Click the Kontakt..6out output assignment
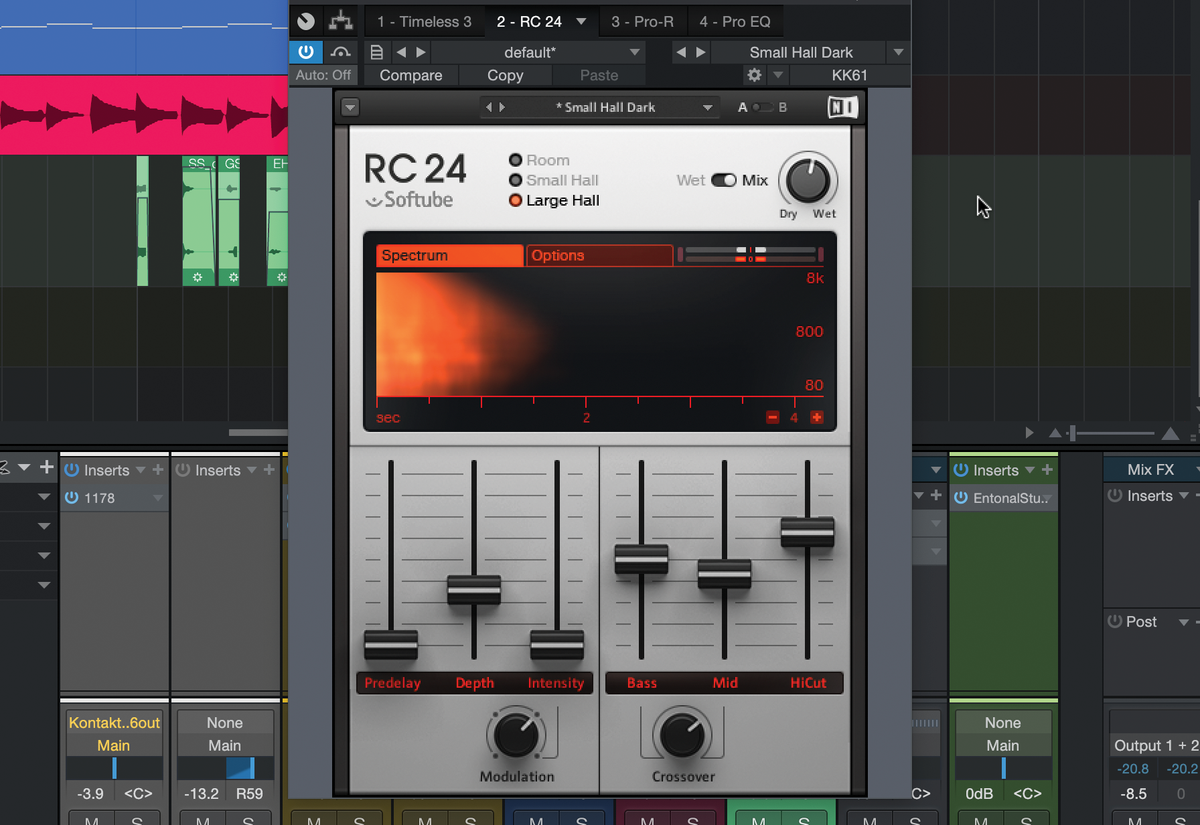This screenshot has width=1200, height=825. click(113, 722)
